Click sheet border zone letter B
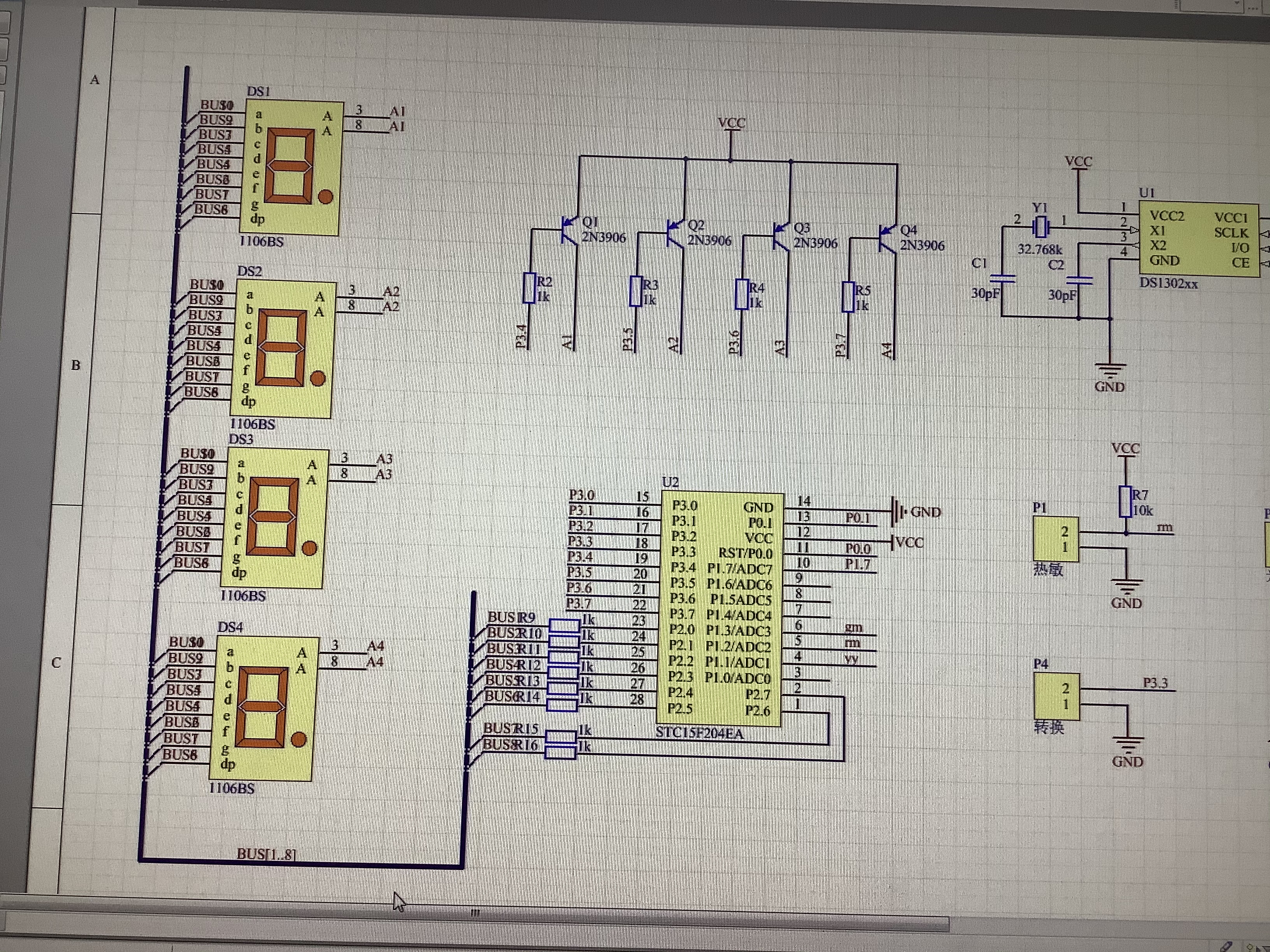1270x952 pixels. [76, 365]
